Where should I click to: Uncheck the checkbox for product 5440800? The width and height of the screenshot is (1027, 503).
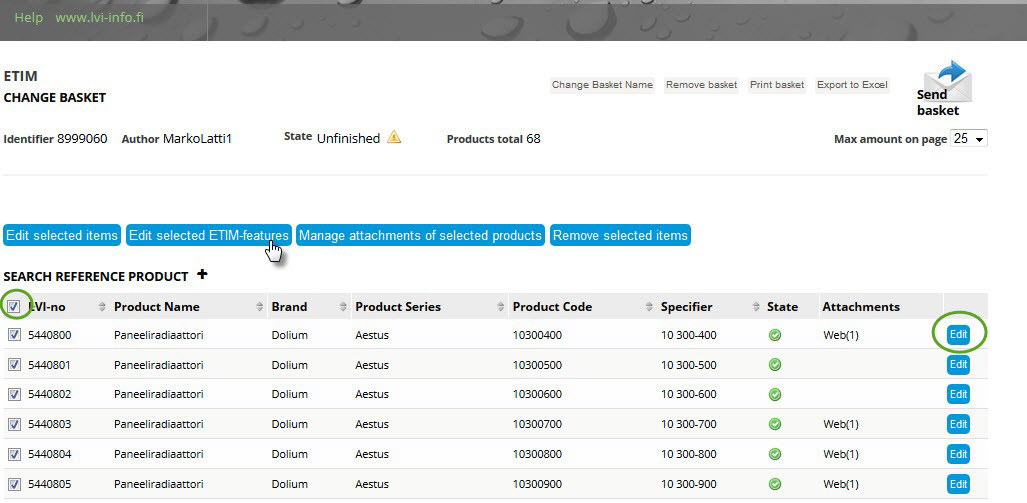pos(14,335)
